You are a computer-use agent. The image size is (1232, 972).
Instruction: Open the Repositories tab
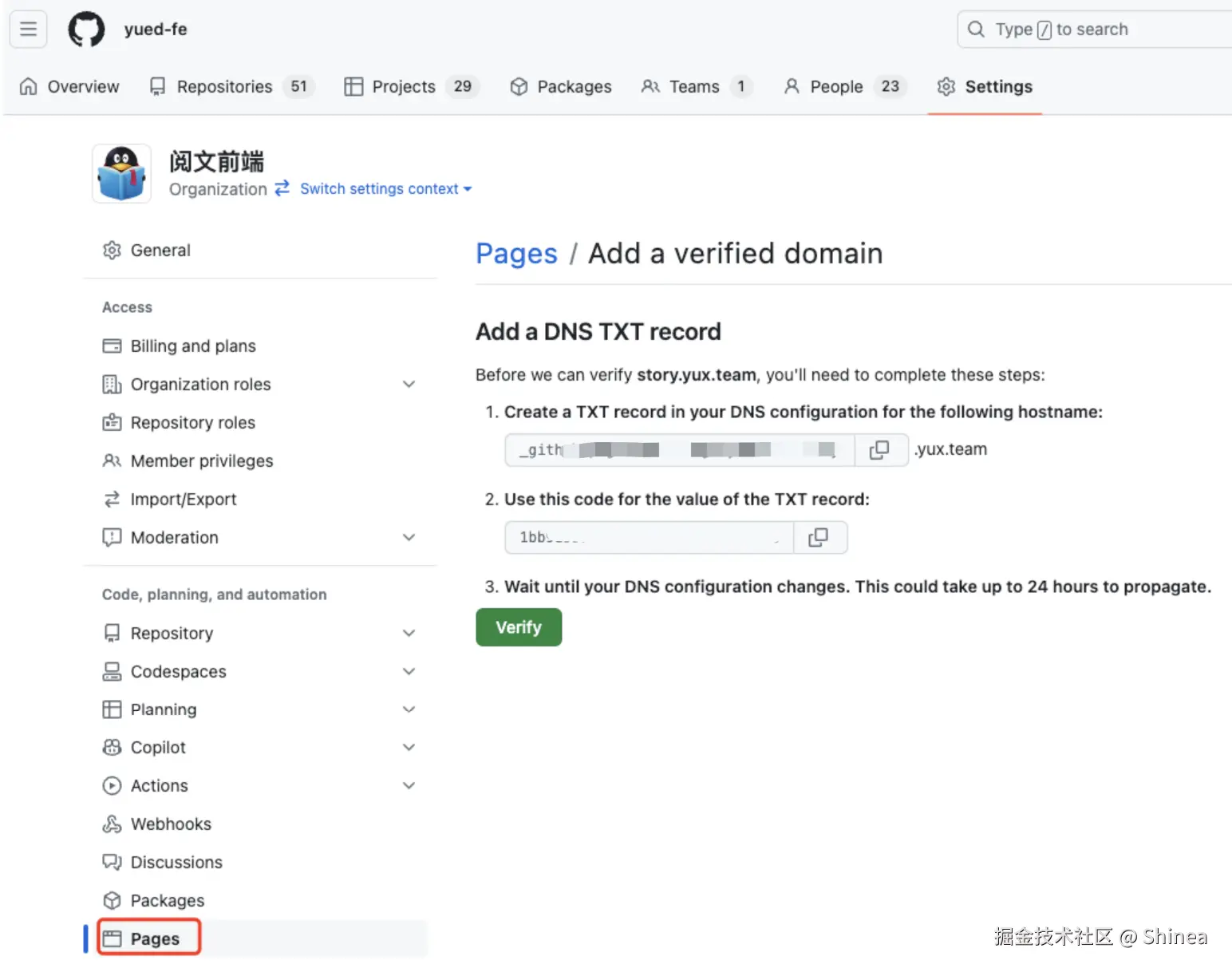(x=232, y=86)
